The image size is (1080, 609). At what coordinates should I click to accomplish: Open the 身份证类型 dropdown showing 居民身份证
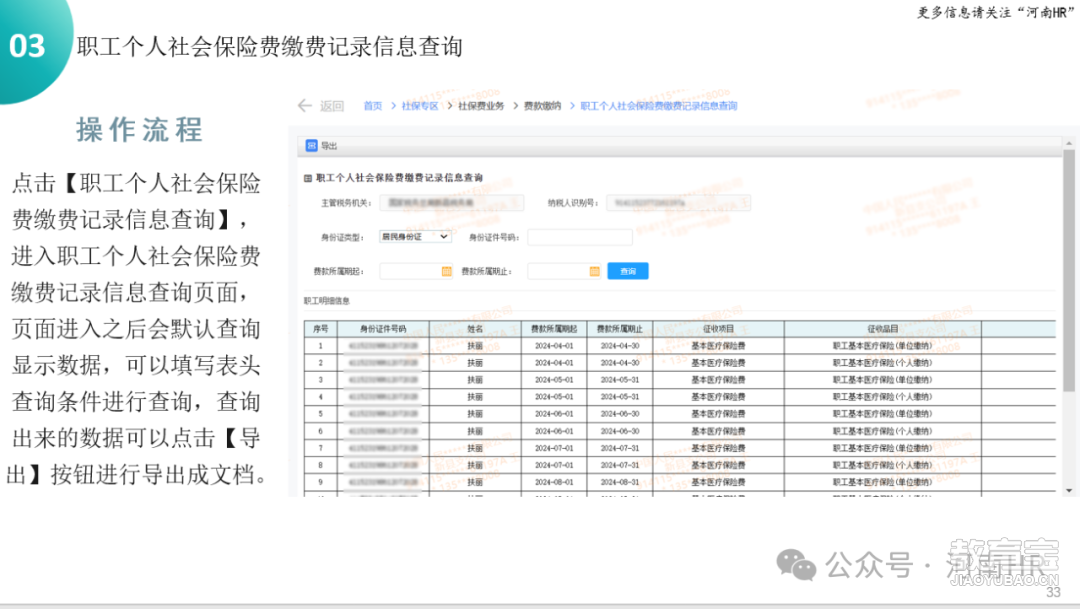415,236
